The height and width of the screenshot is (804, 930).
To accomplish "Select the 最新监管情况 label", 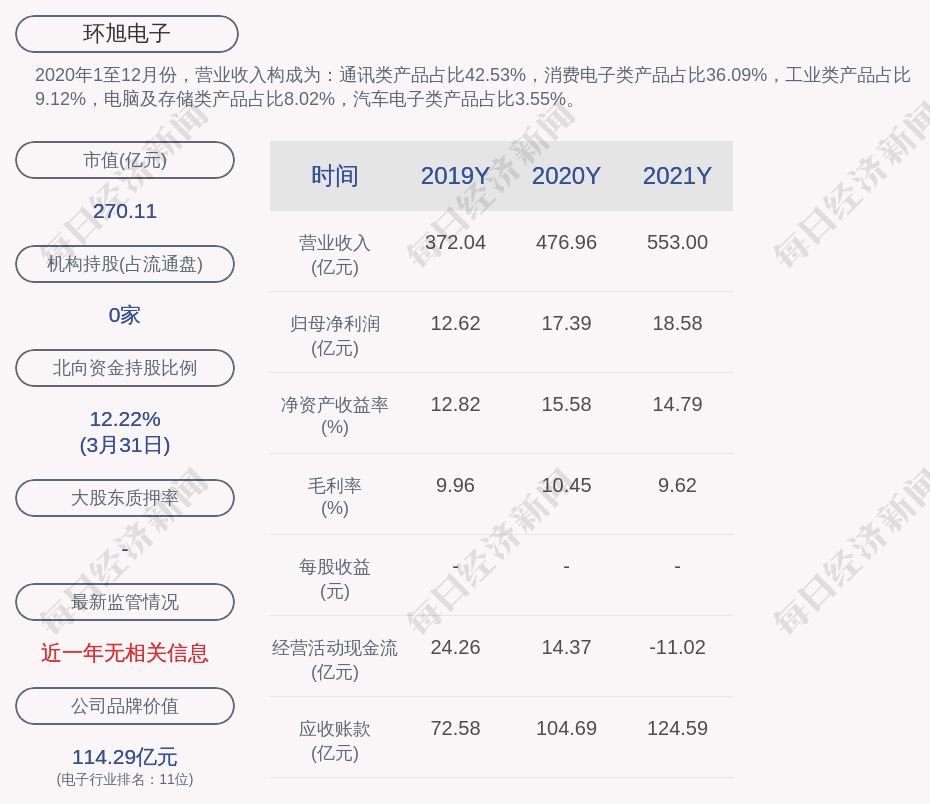I will [x=125, y=602].
